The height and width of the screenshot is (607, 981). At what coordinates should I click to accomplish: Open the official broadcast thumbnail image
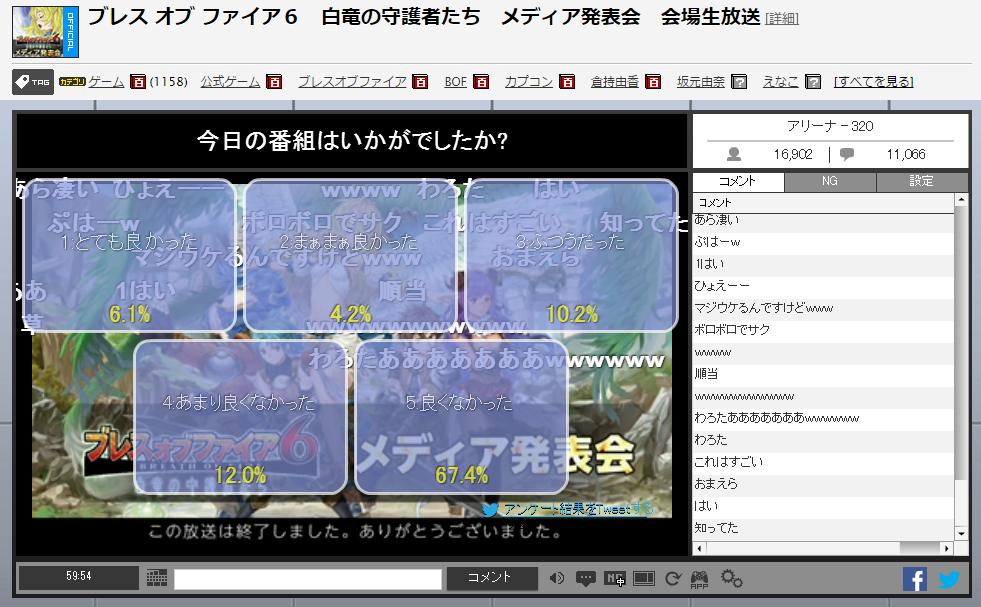point(46,32)
